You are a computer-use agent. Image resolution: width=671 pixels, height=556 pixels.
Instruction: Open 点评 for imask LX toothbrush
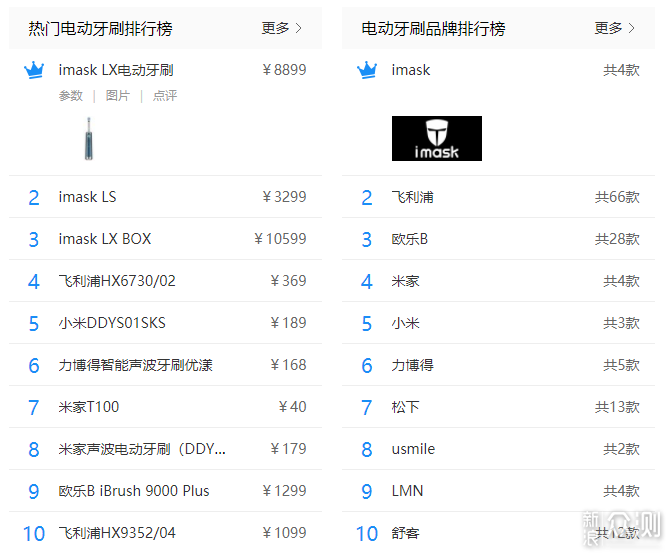[165, 95]
